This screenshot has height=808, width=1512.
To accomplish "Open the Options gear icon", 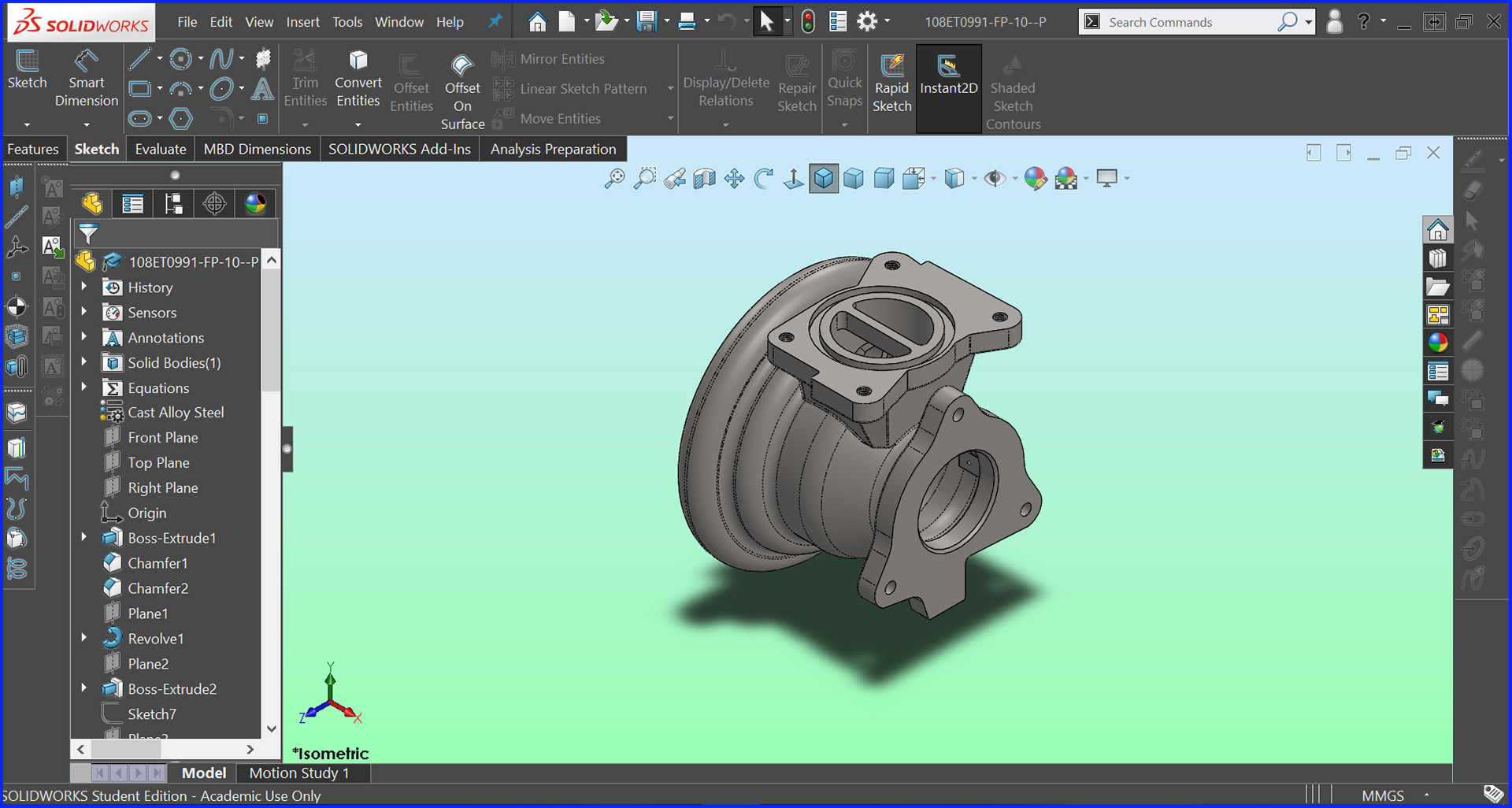I will (867, 21).
